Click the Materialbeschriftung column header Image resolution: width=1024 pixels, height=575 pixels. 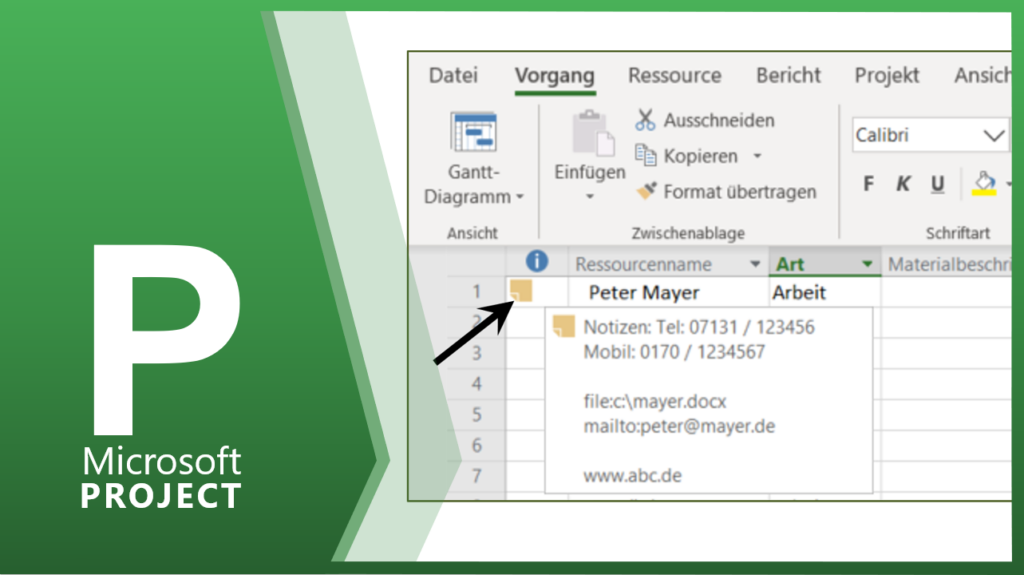click(x=948, y=264)
